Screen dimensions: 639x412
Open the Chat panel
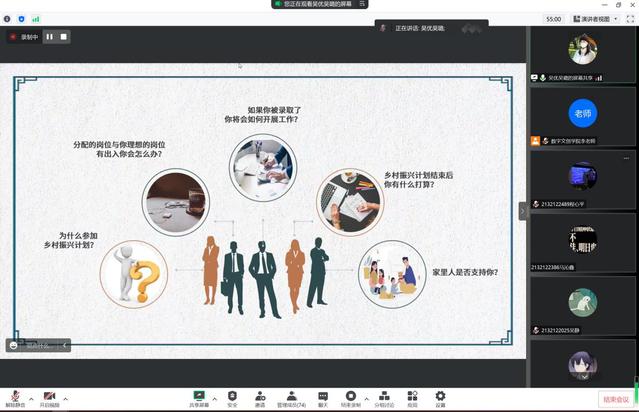click(x=323, y=396)
